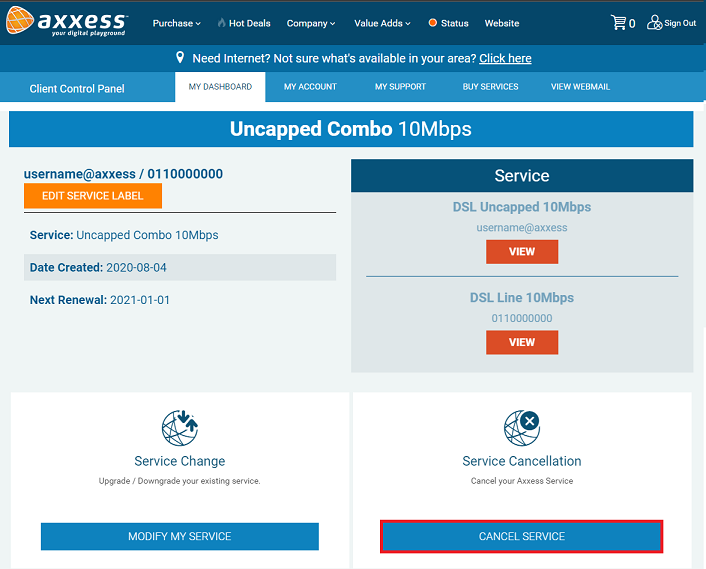Click the Service Change heading

(x=180, y=461)
